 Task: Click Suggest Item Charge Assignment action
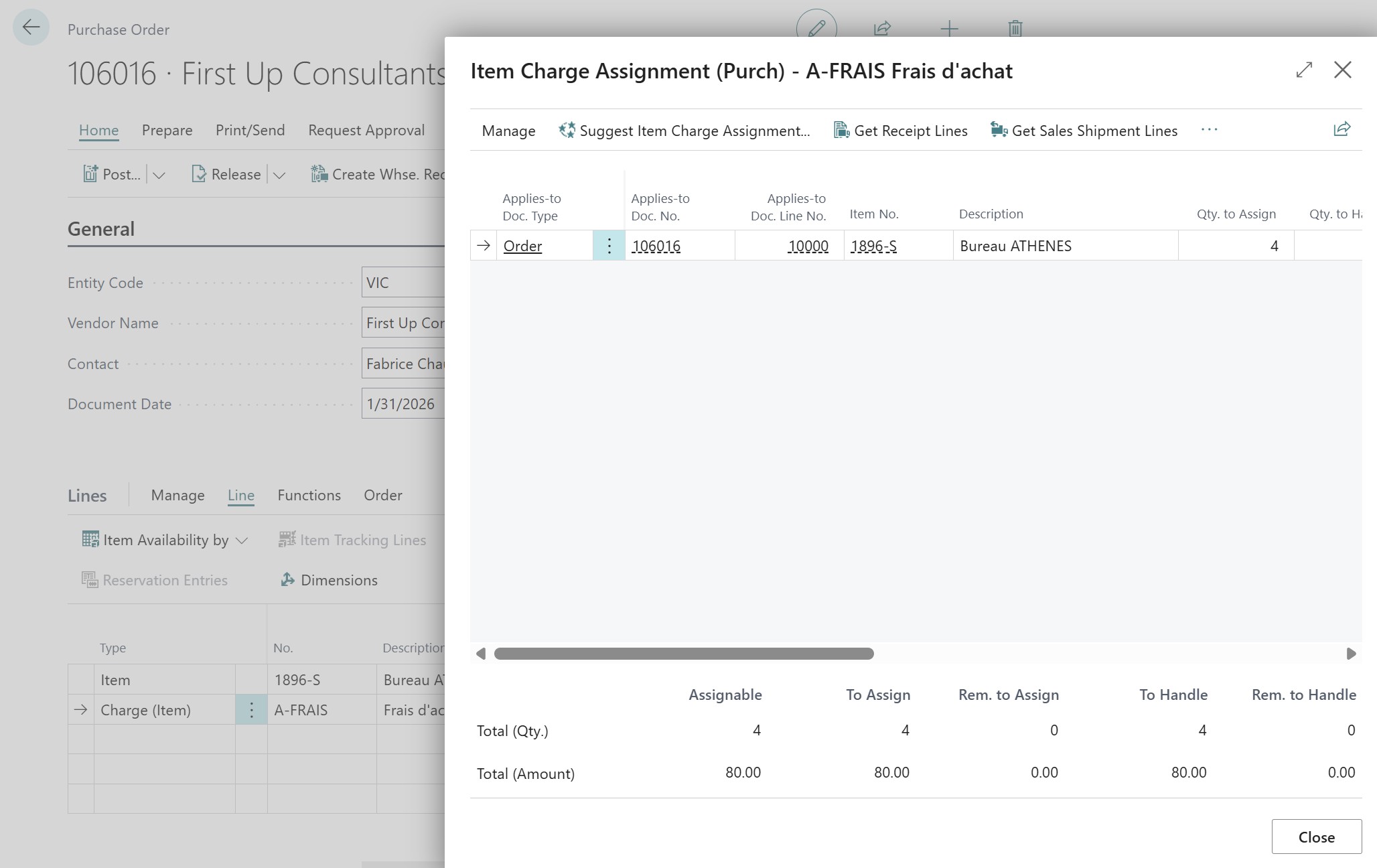pos(684,131)
